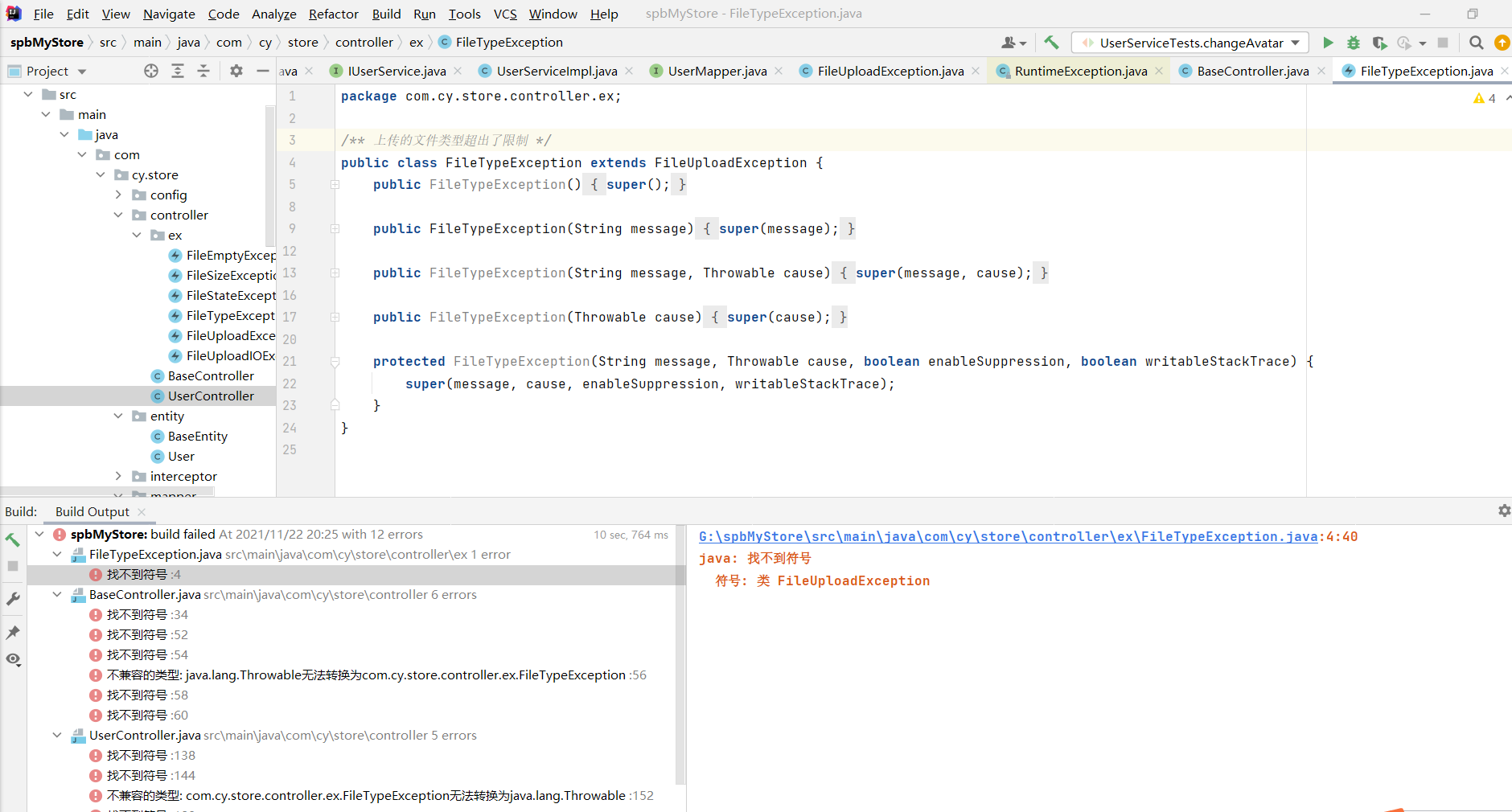Open the user account icon dropdown
The image size is (1512, 812).
coord(1013,43)
